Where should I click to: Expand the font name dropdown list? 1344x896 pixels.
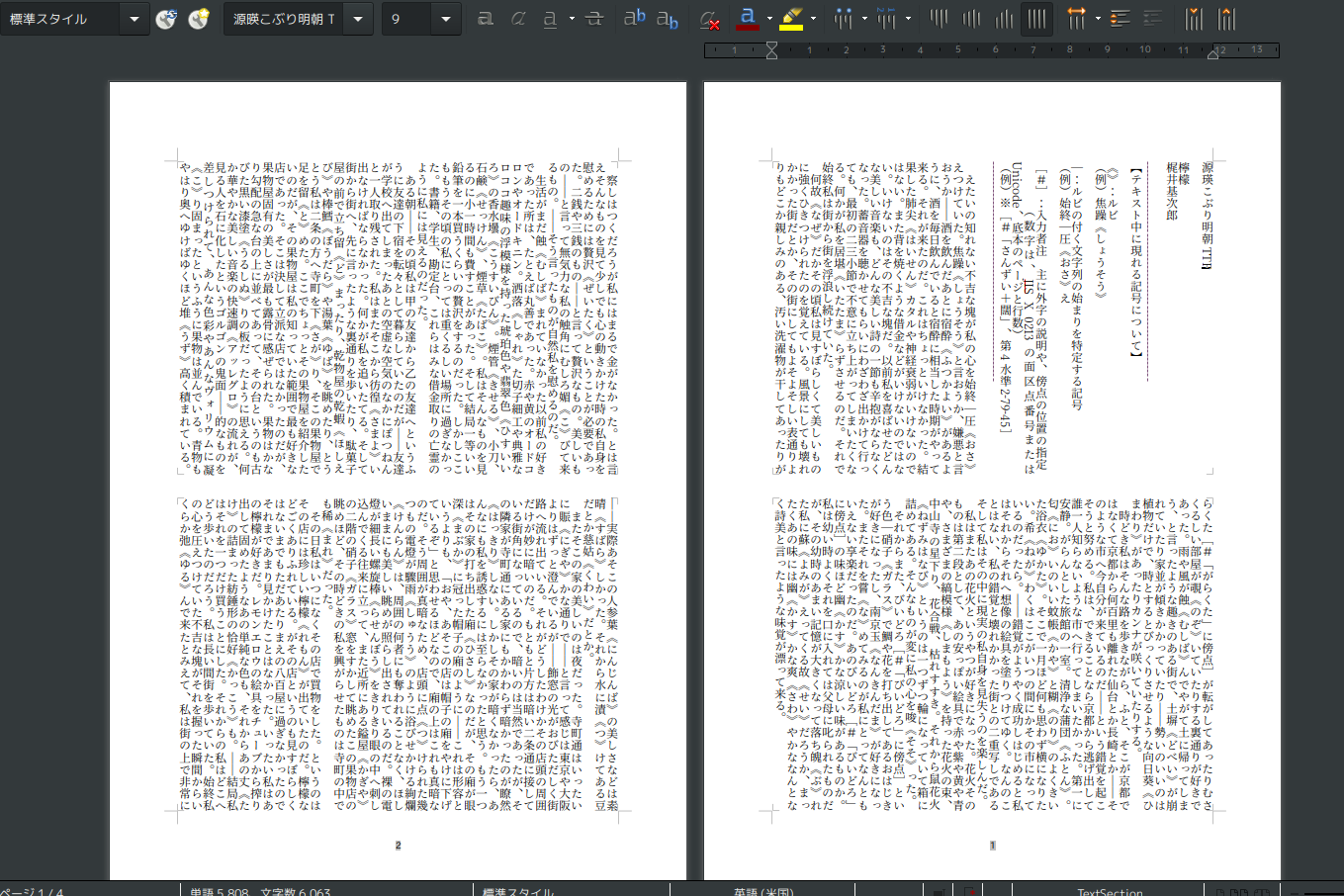tap(358, 19)
